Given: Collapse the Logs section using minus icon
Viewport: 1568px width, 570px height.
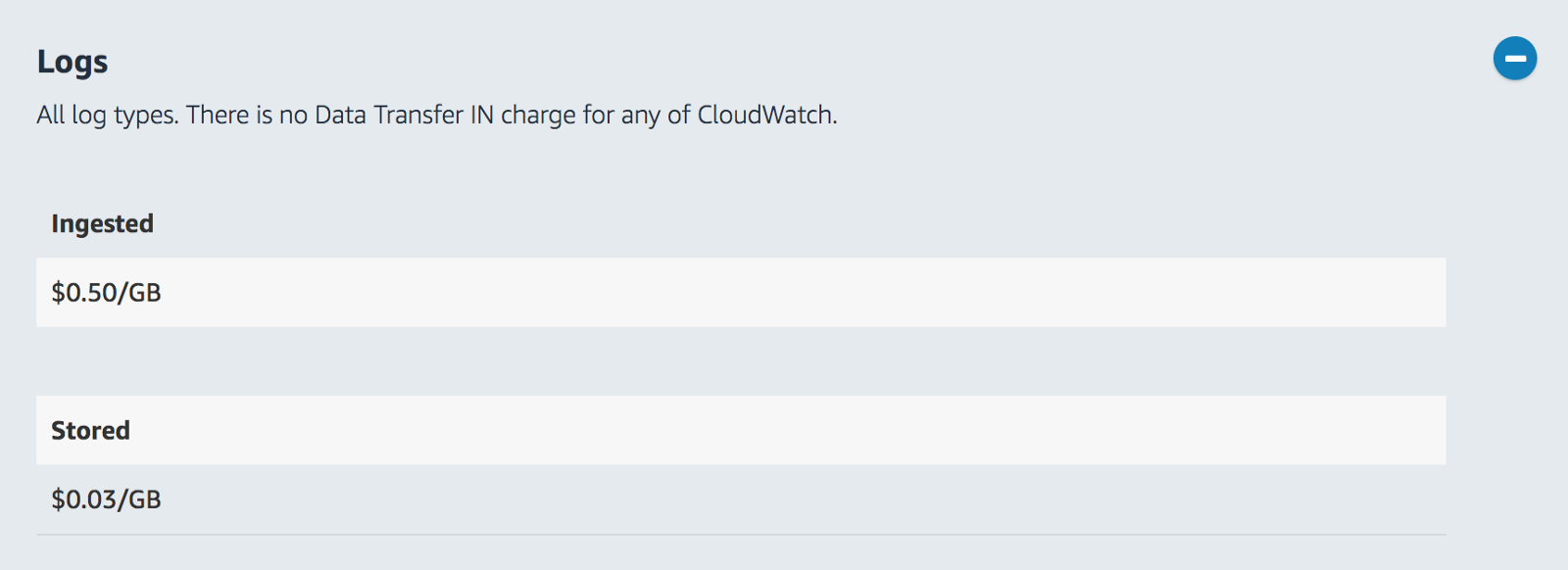Looking at the screenshot, I should point(1515,59).
